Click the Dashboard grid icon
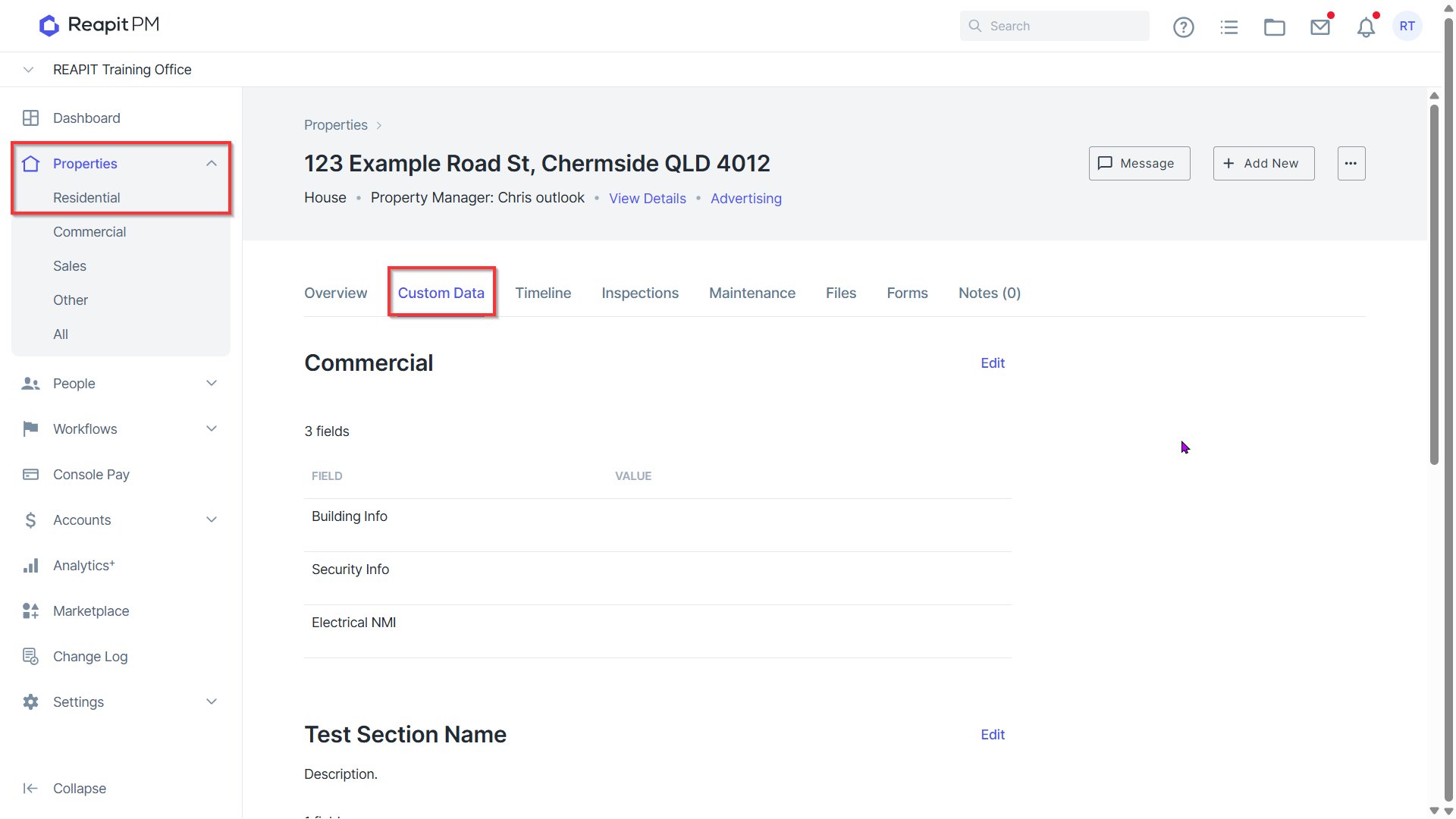Viewport: 1456px width, 819px height. 30,118
